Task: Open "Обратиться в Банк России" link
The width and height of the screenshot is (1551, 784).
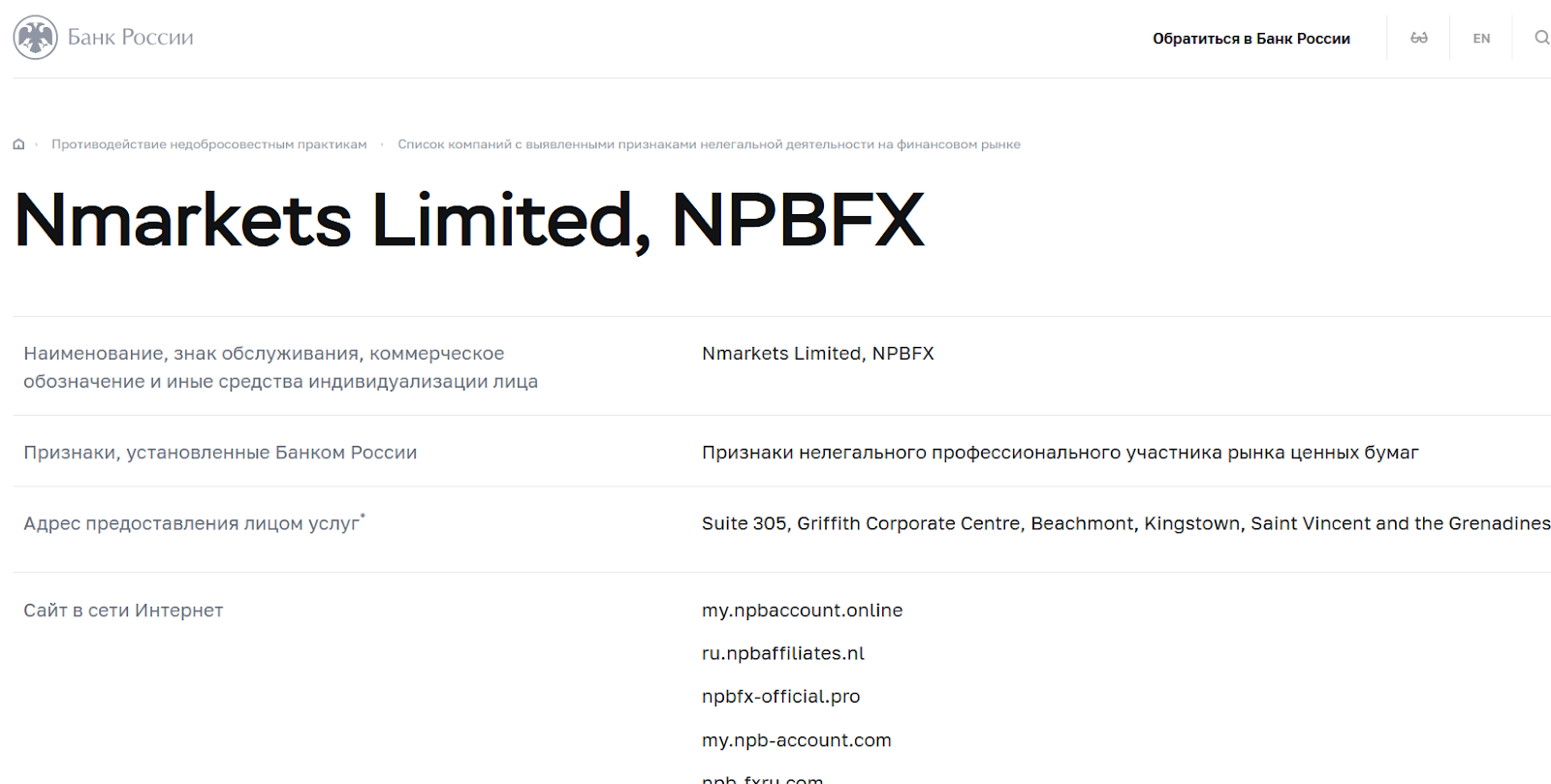Action: [x=1250, y=39]
